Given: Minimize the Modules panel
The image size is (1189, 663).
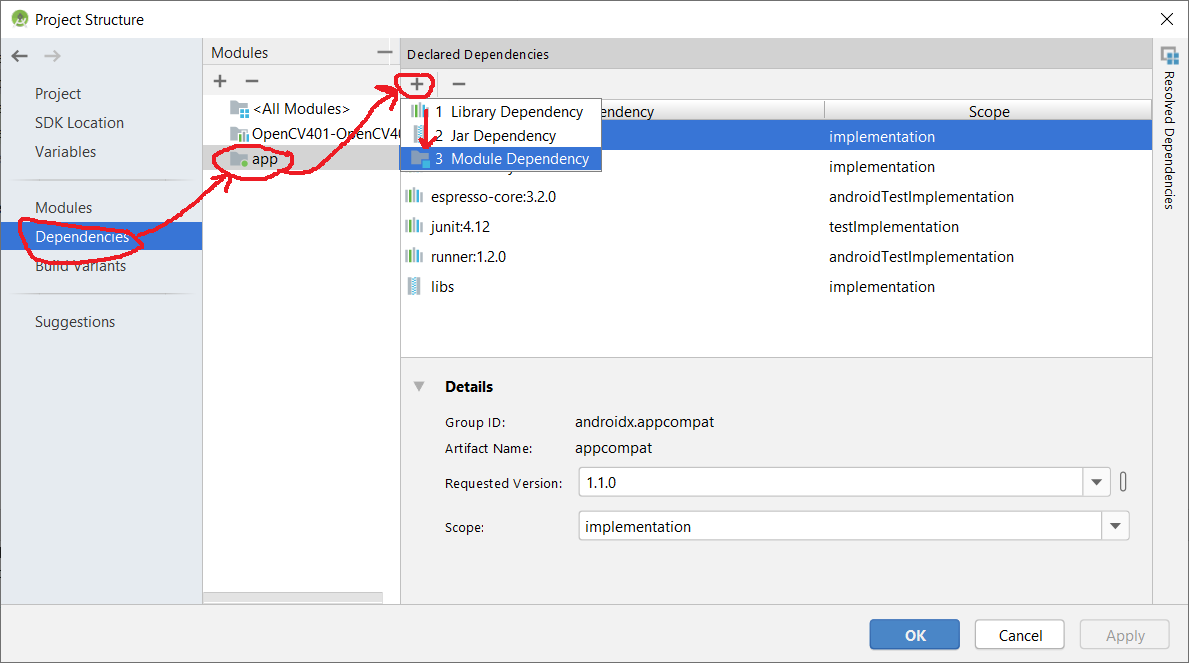Looking at the screenshot, I should point(384,52).
